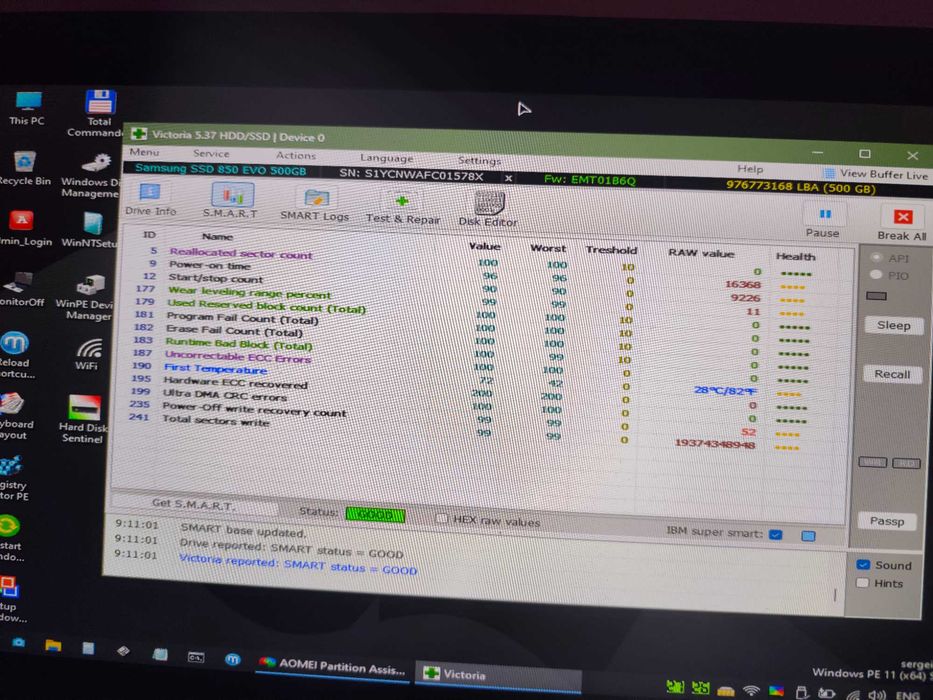This screenshot has width=933, height=700.
Task: Open the Test & Repair tool
Action: (x=403, y=208)
